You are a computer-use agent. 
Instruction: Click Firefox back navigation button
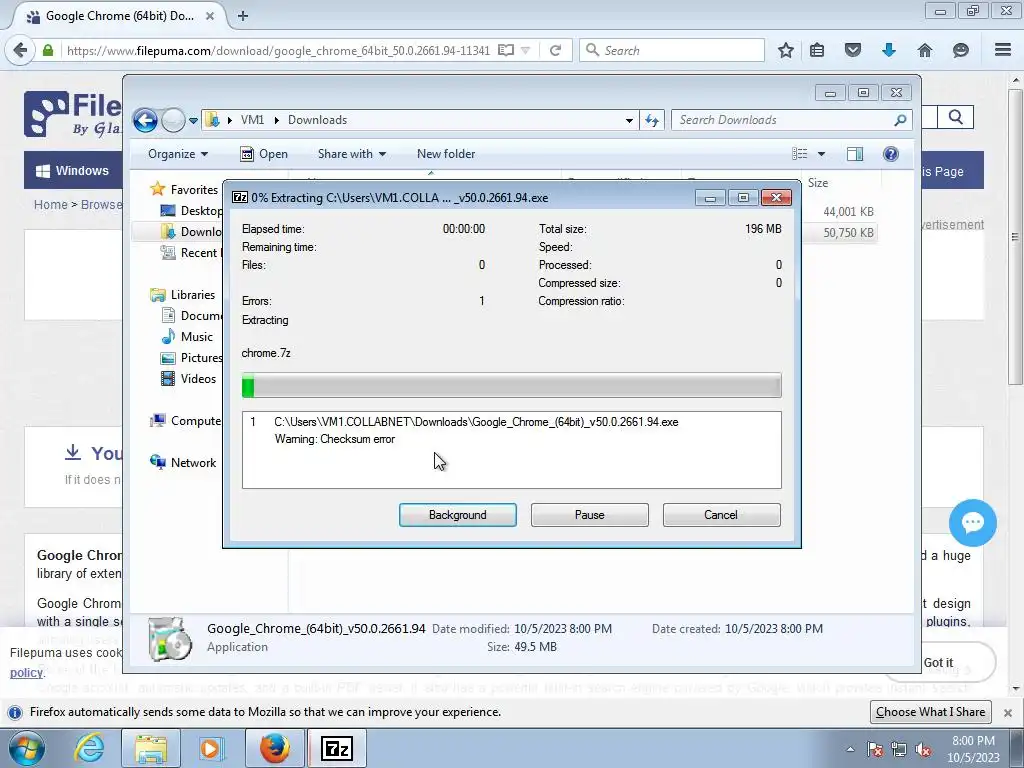[20, 50]
